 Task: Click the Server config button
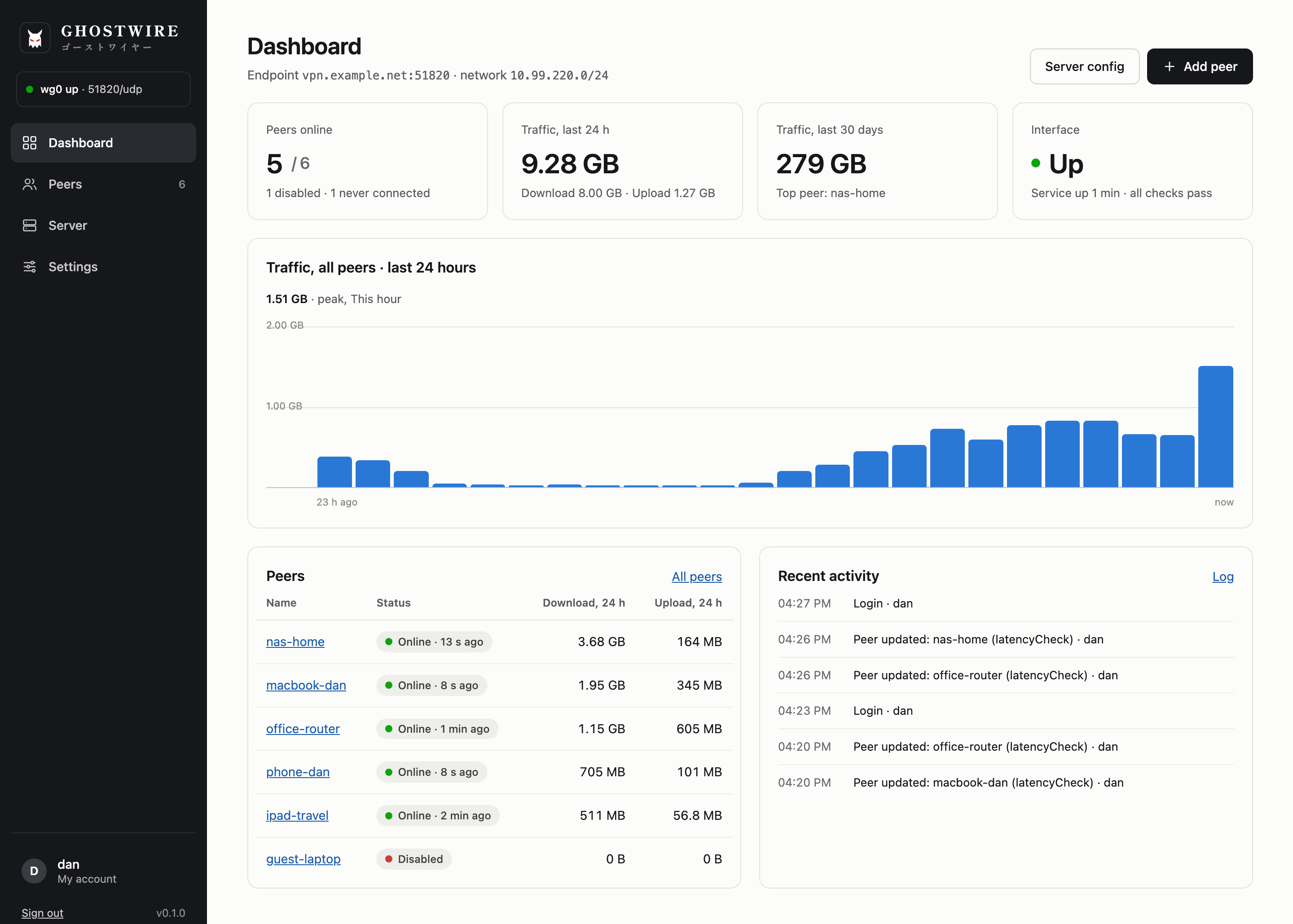click(1084, 66)
